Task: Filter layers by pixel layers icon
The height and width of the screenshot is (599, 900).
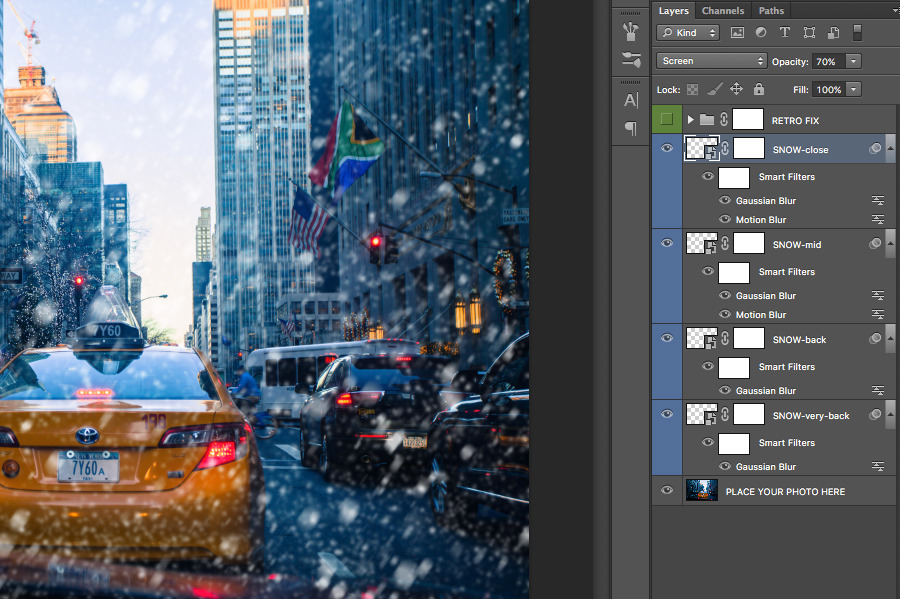Action: tap(737, 33)
